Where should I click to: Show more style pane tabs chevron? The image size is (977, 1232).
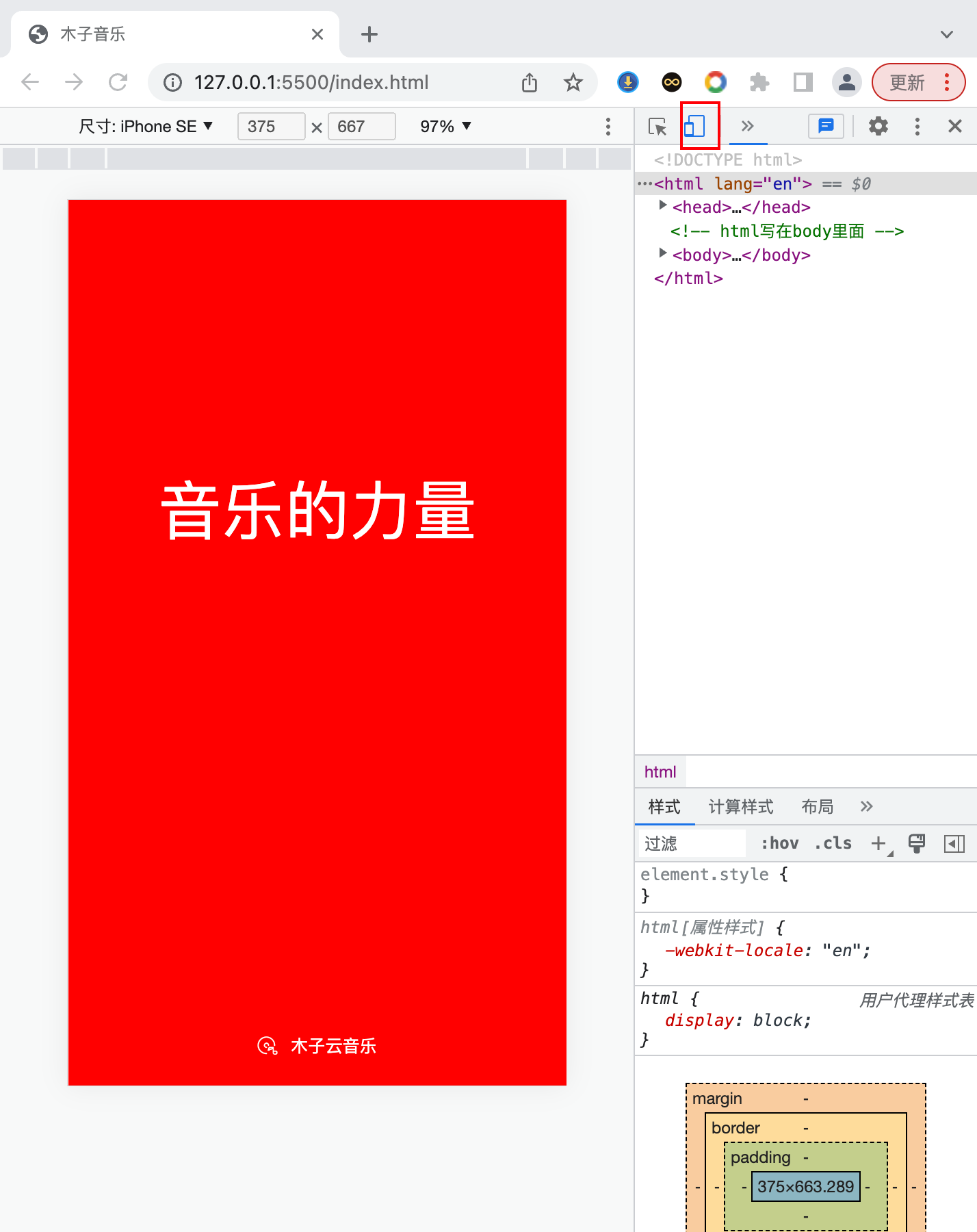tap(867, 807)
